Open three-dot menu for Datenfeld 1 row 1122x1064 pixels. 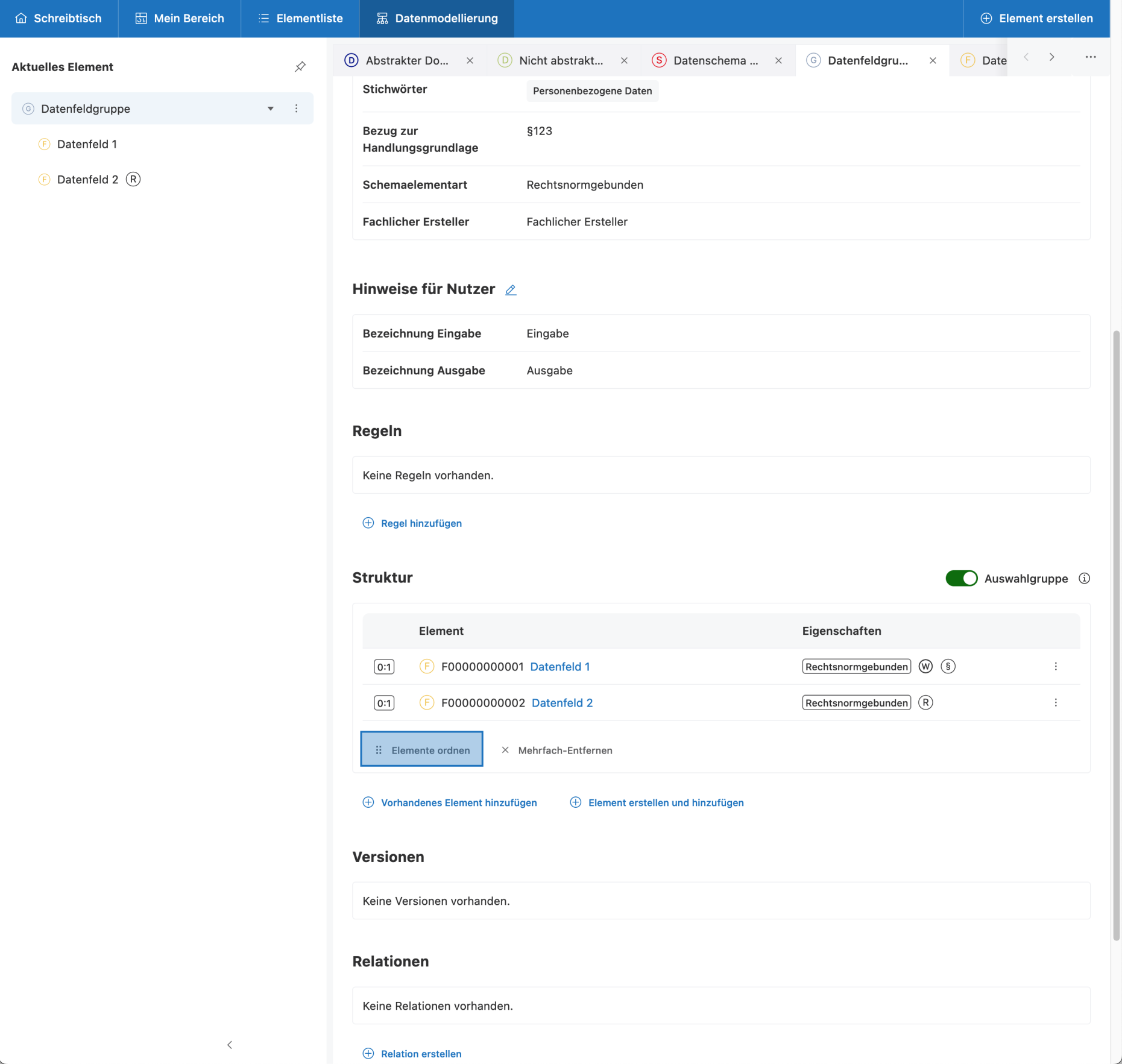coord(1055,667)
